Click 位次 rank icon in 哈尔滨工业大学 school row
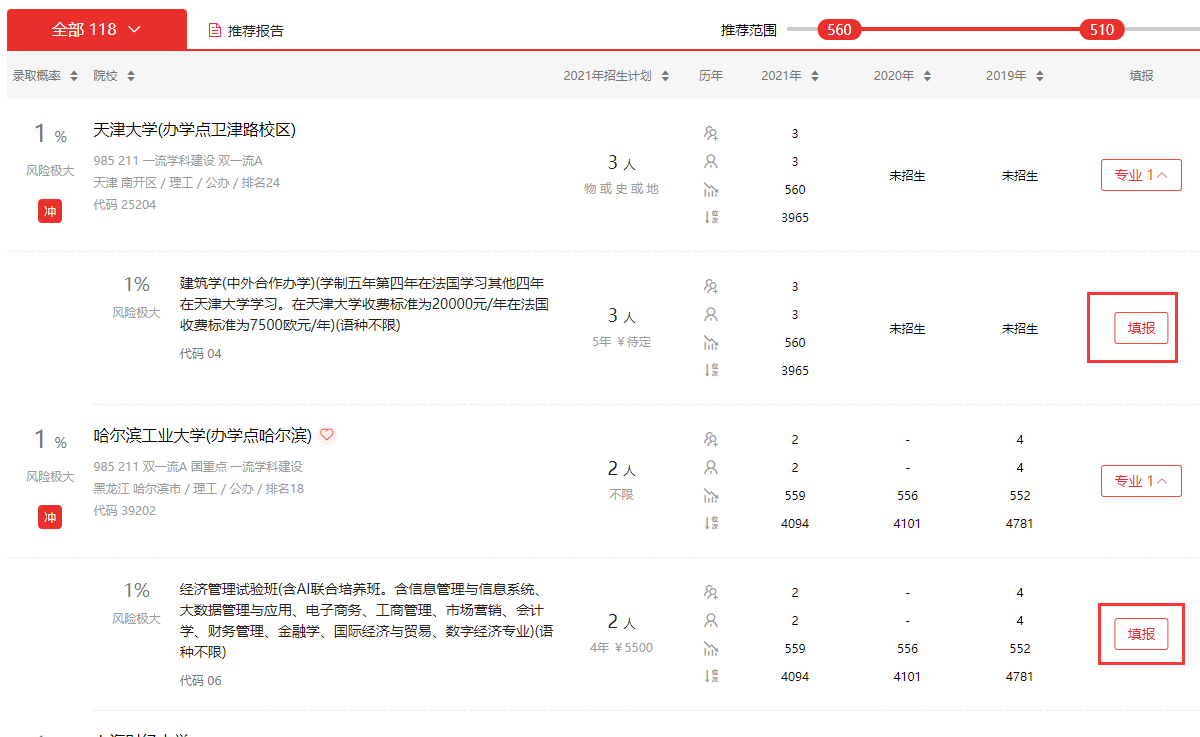Image resolution: width=1200 pixels, height=737 pixels. pyautogui.click(x=711, y=523)
